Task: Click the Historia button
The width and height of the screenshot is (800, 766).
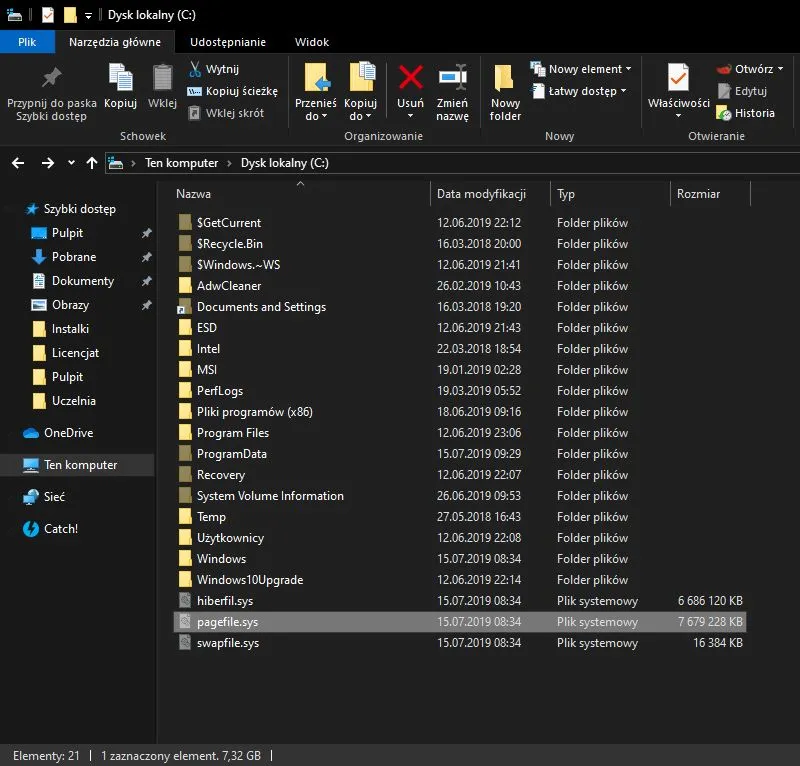Action: tap(746, 113)
